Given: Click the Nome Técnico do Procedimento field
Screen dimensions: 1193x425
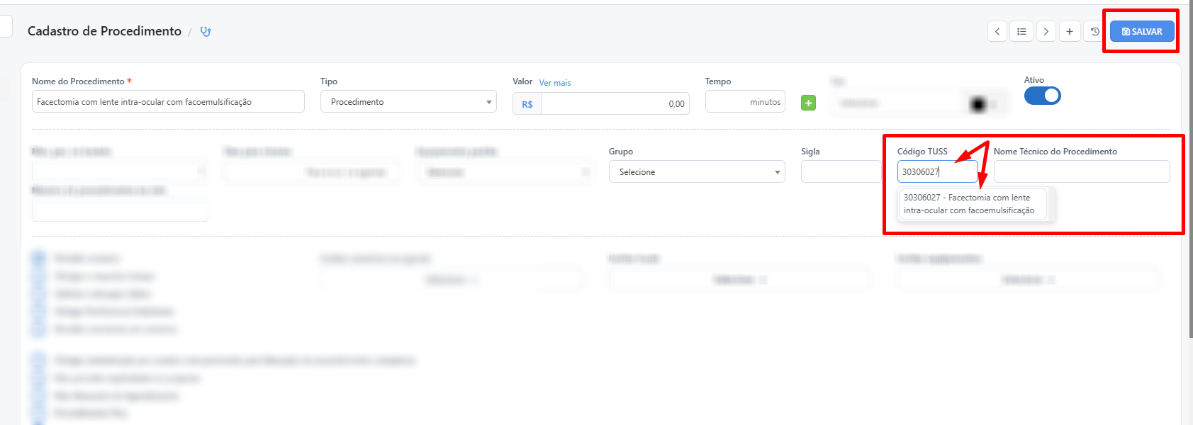Looking at the screenshot, I should point(1081,172).
